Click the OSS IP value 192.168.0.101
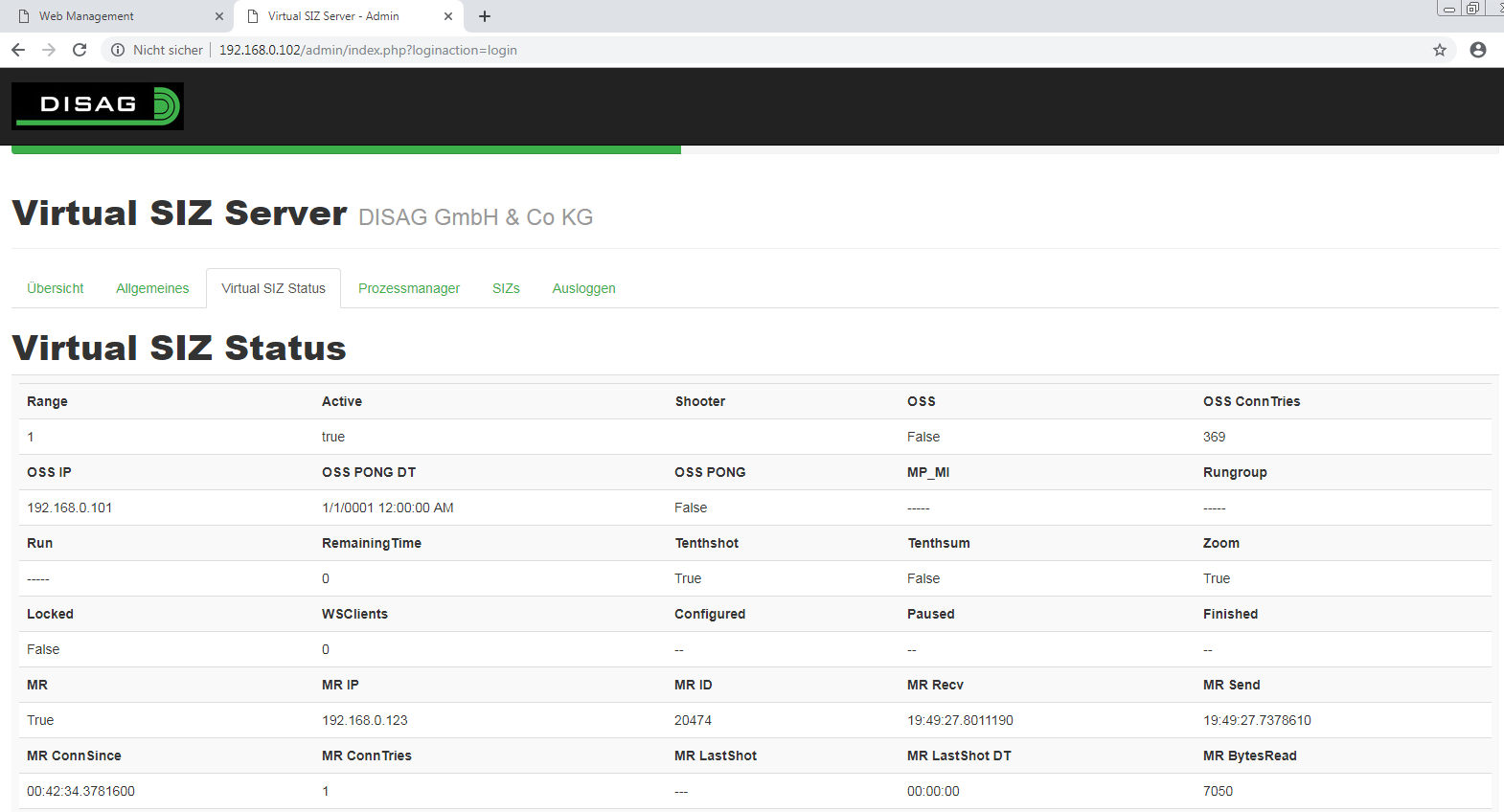The width and height of the screenshot is (1504, 812). click(70, 507)
